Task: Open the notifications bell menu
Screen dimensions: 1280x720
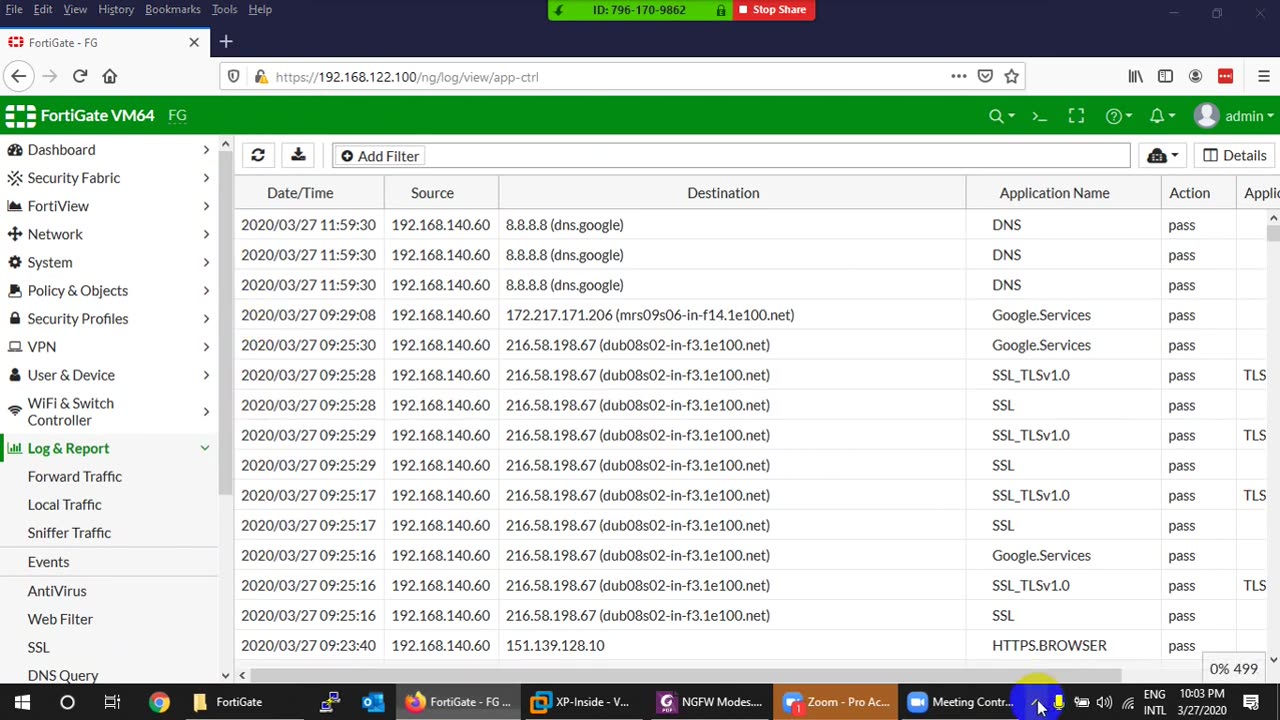Action: [x=1161, y=116]
